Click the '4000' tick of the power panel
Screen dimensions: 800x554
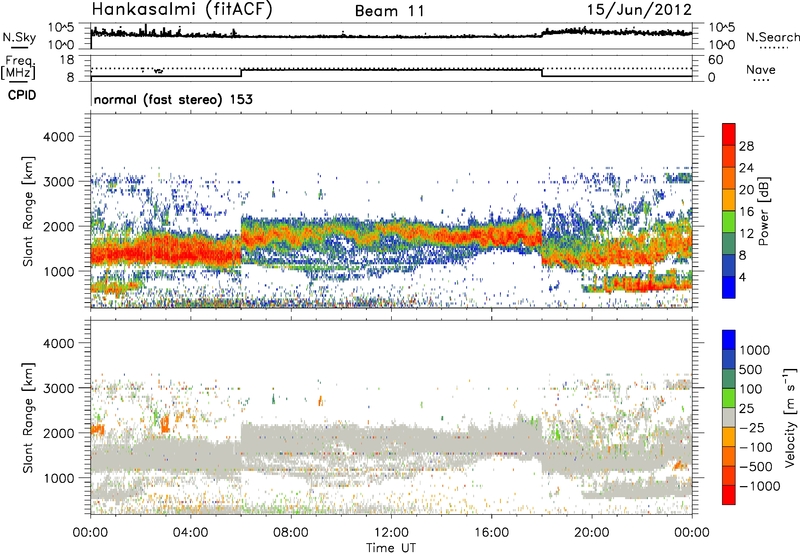[x=59, y=137]
